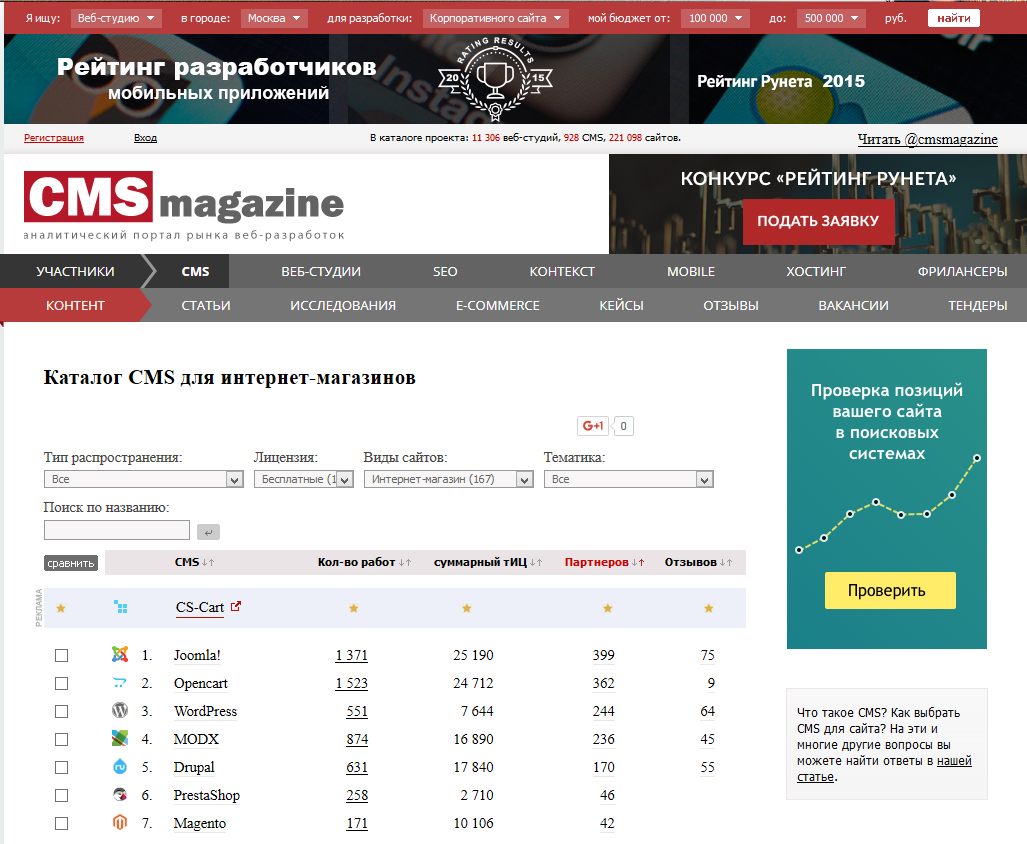The width and height of the screenshot is (1027, 844).
Task: Check the WordPress compare checkbox
Action: [62, 712]
